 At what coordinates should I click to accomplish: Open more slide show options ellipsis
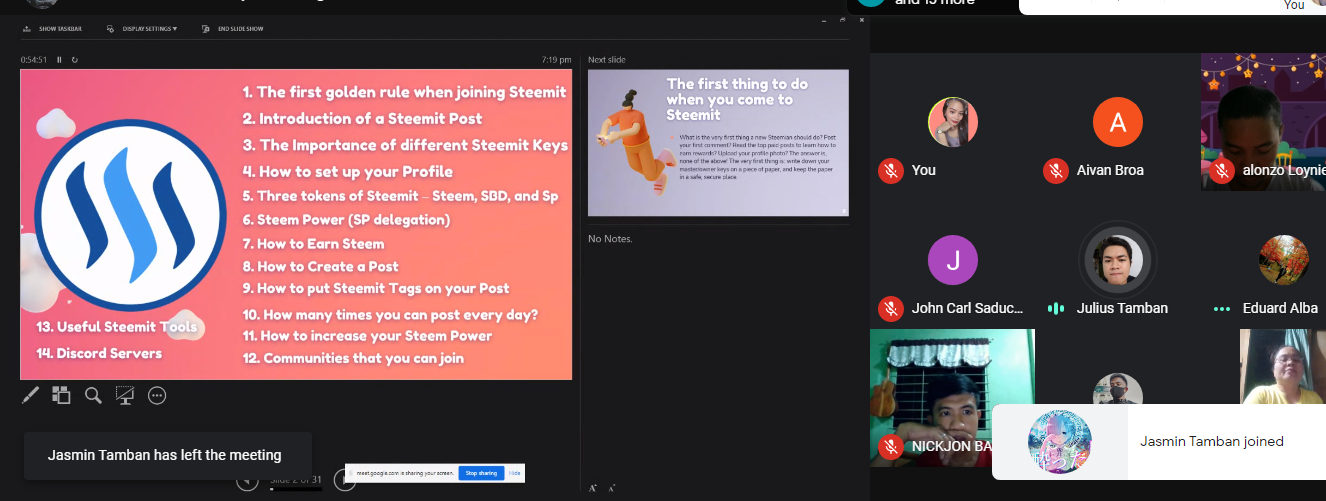(x=157, y=395)
